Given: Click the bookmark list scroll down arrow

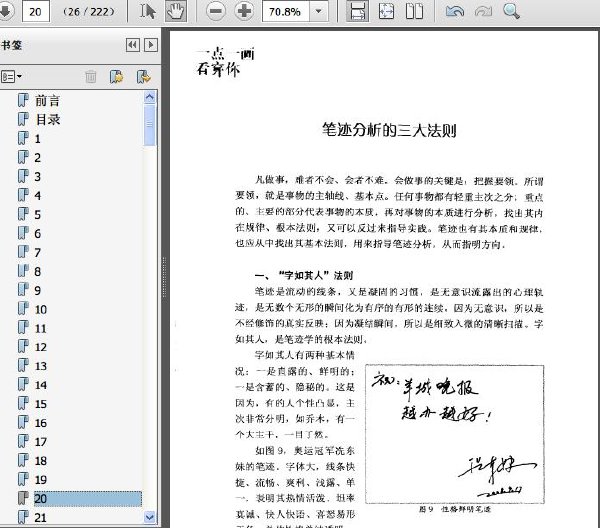Looking at the screenshot, I should [150, 517].
